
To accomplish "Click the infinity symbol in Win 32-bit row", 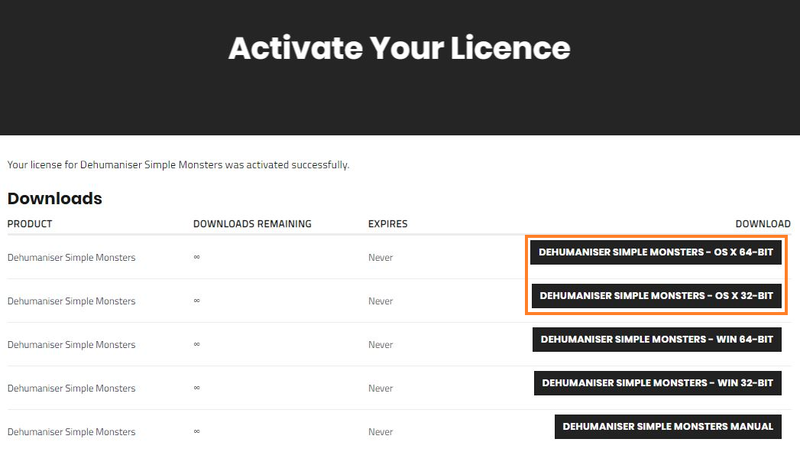I will (197, 388).
